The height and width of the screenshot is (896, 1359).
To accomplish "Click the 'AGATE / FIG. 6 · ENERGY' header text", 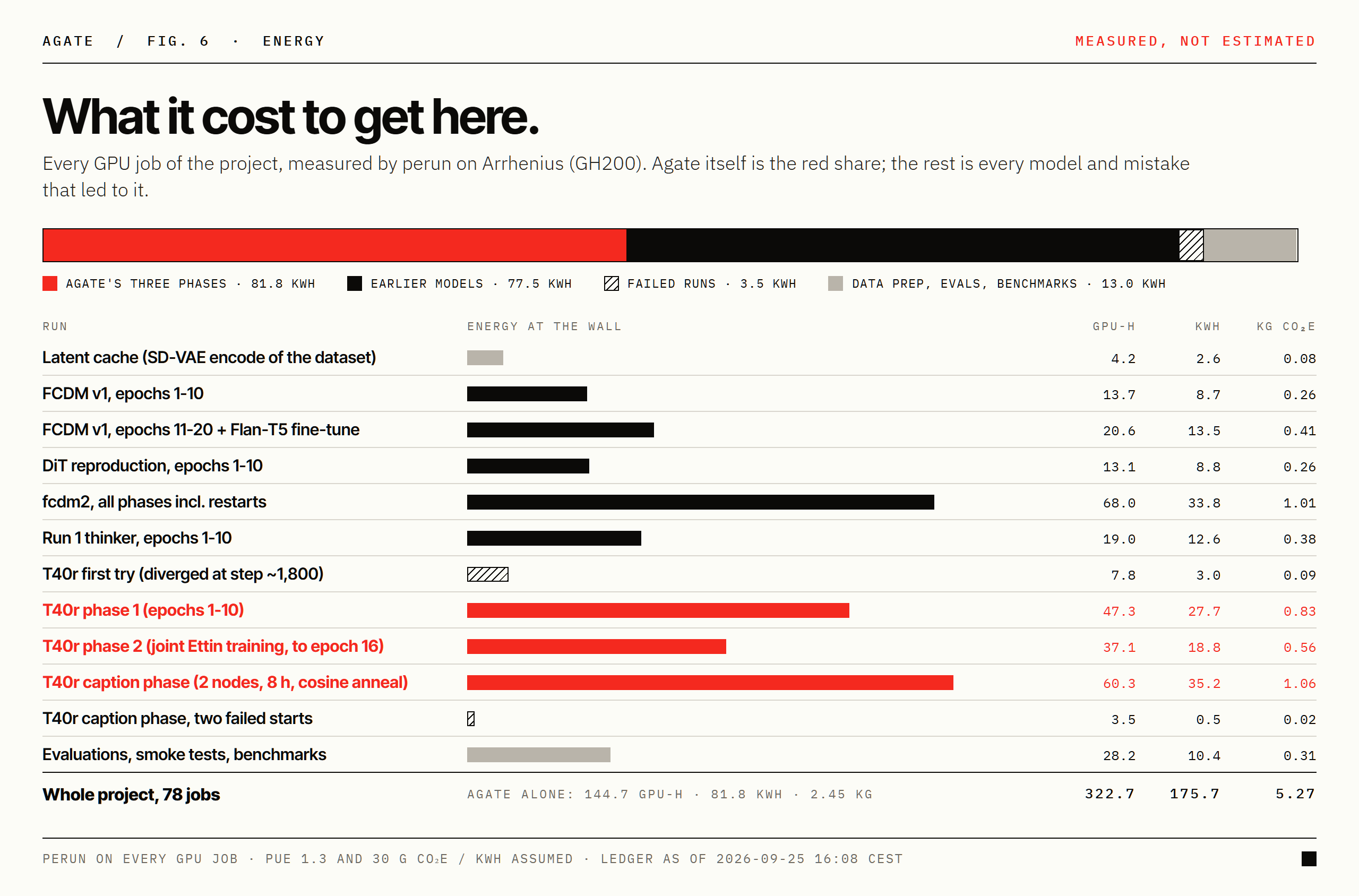I will (184, 41).
